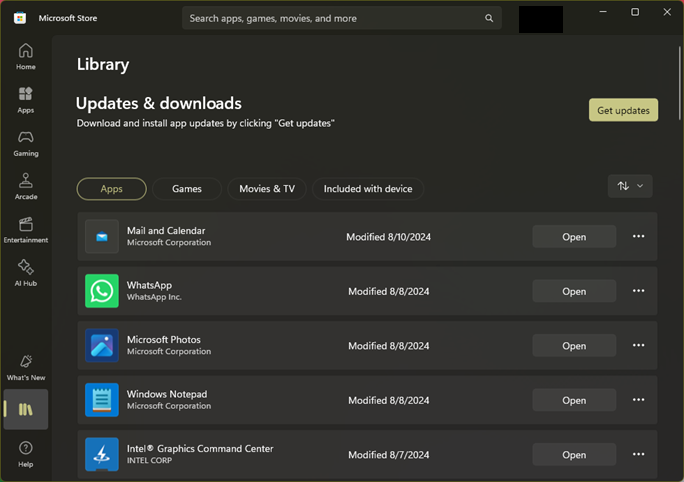Go to the Home sidebar icon
This screenshot has height=482, width=684.
(26, 56)
